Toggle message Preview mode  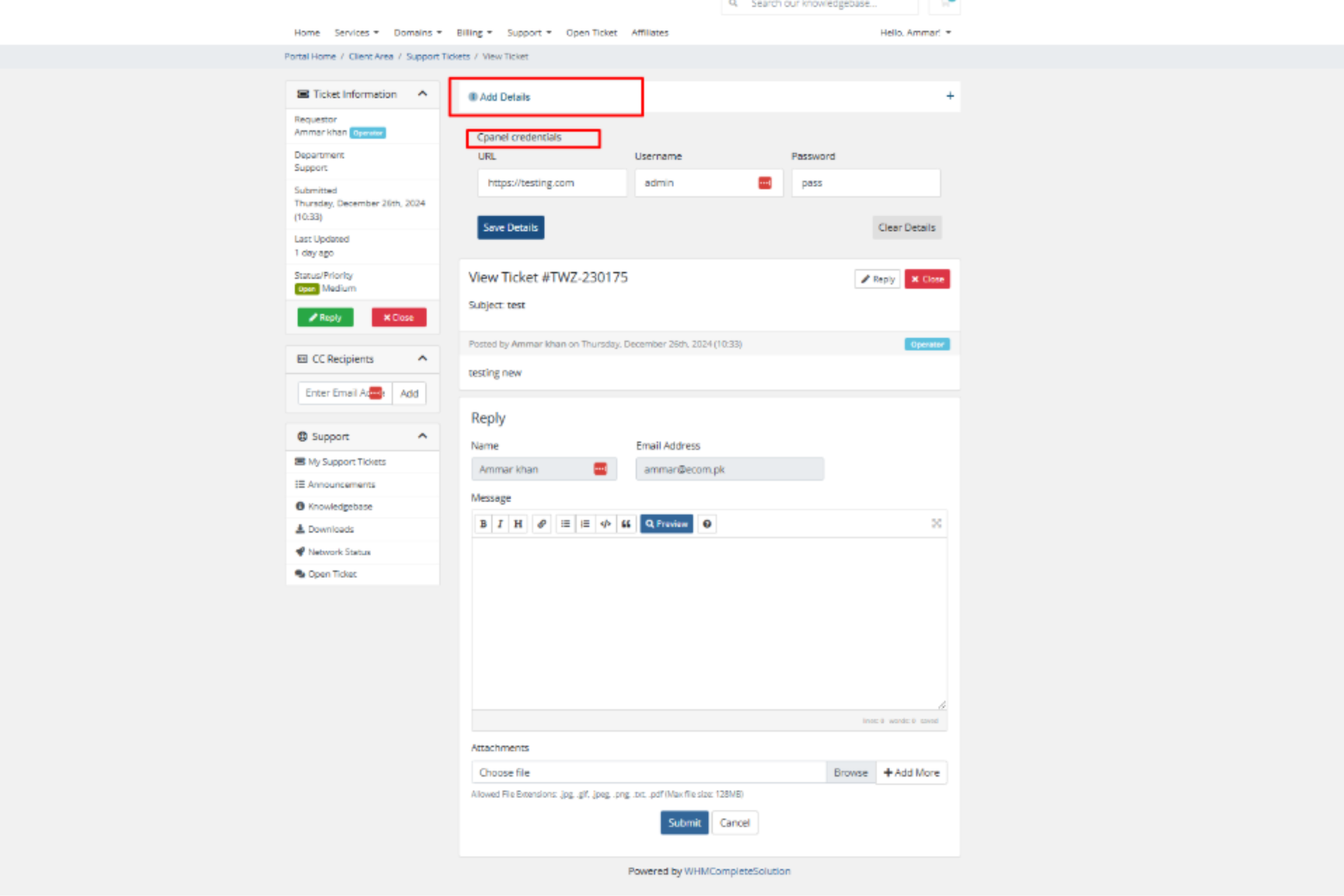tap(666, 523)
